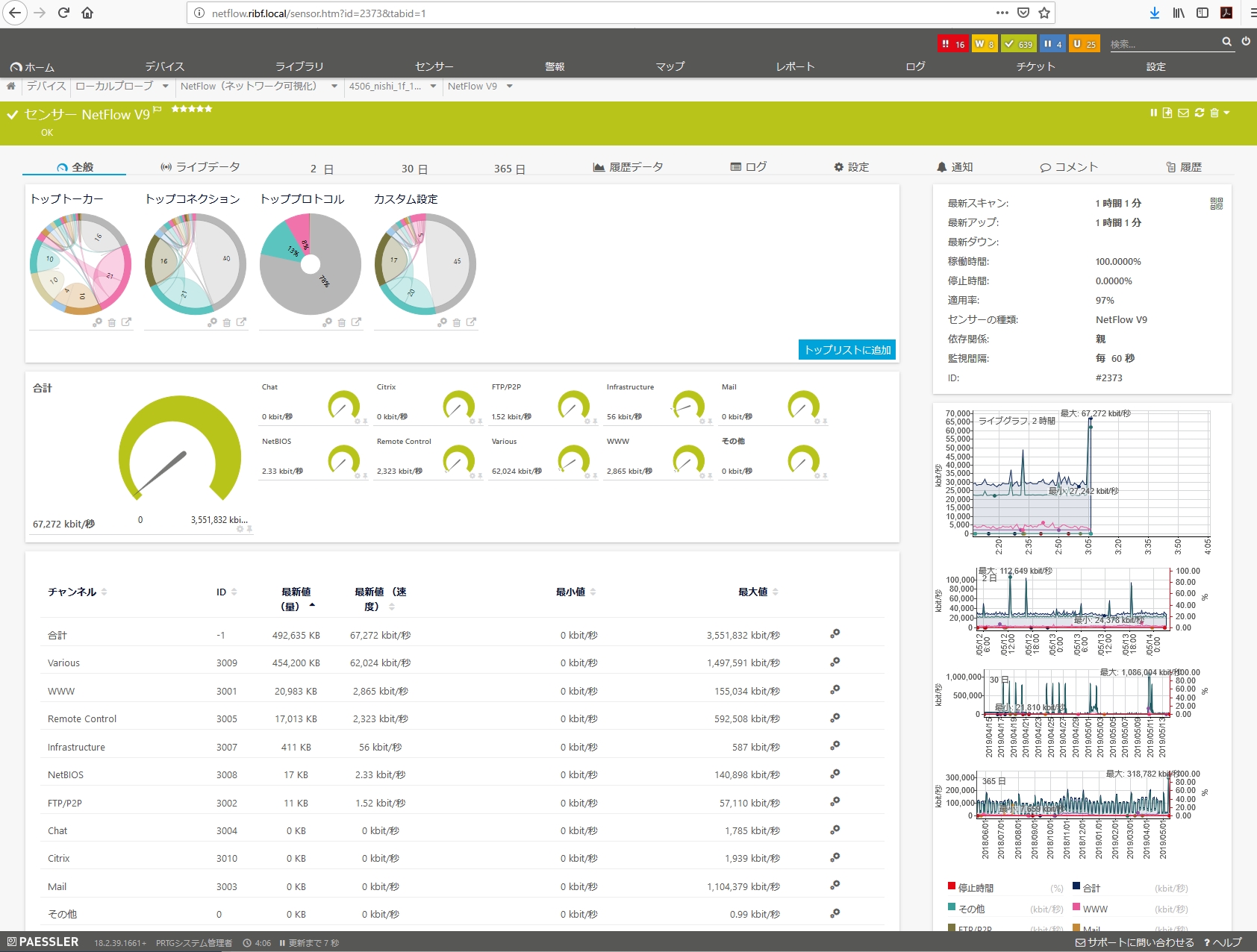Click the トップリストに追加 button
This screenshot has width=1257, height=952.
[x=847, y=350]
